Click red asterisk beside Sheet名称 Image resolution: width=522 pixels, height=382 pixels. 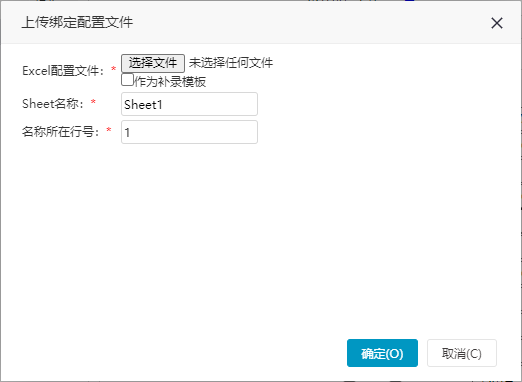[x=93, y=102]
